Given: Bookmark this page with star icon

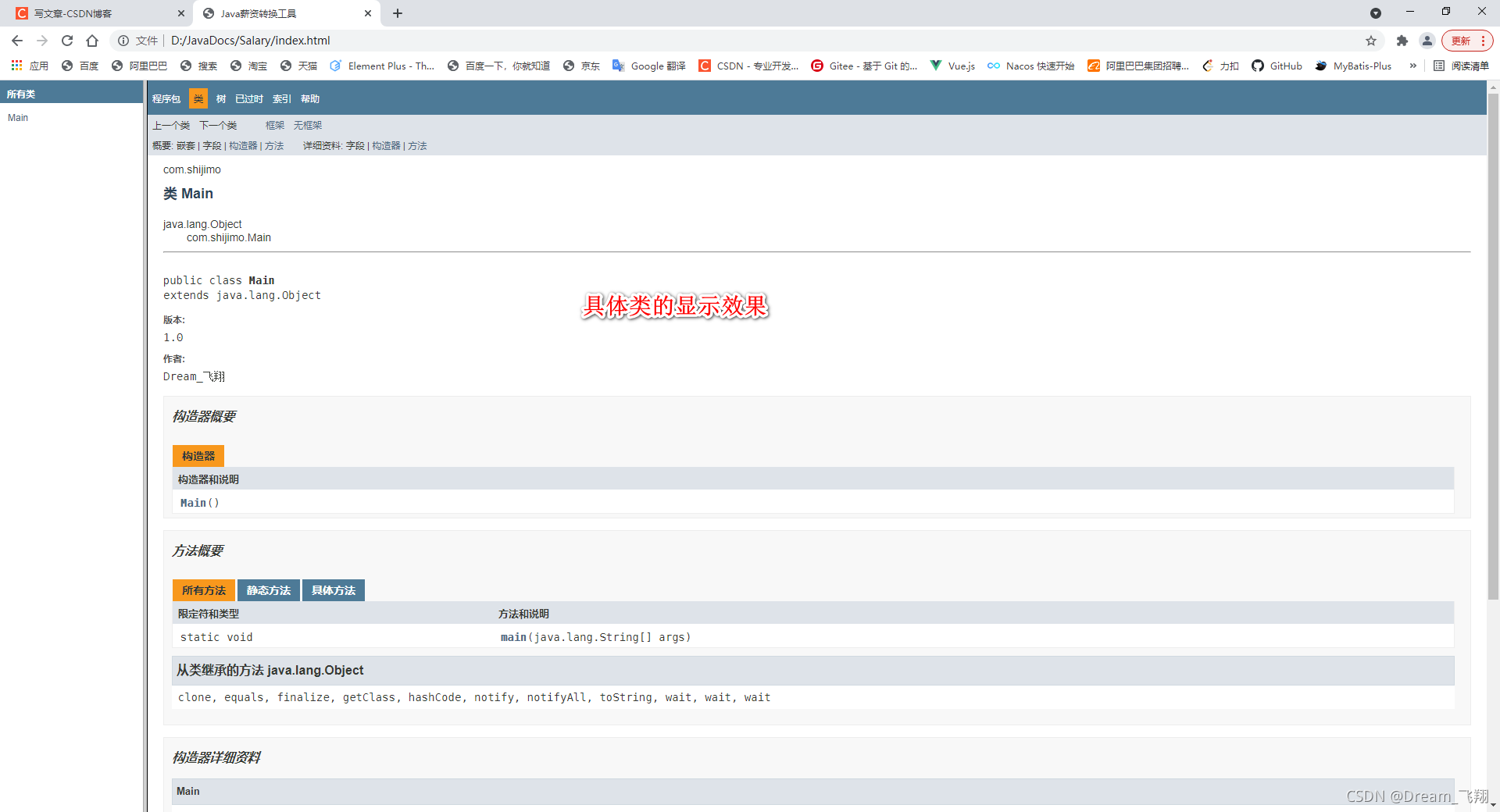Looking at the screenshot, I should pyautogui.click(x=1371, y=41).
